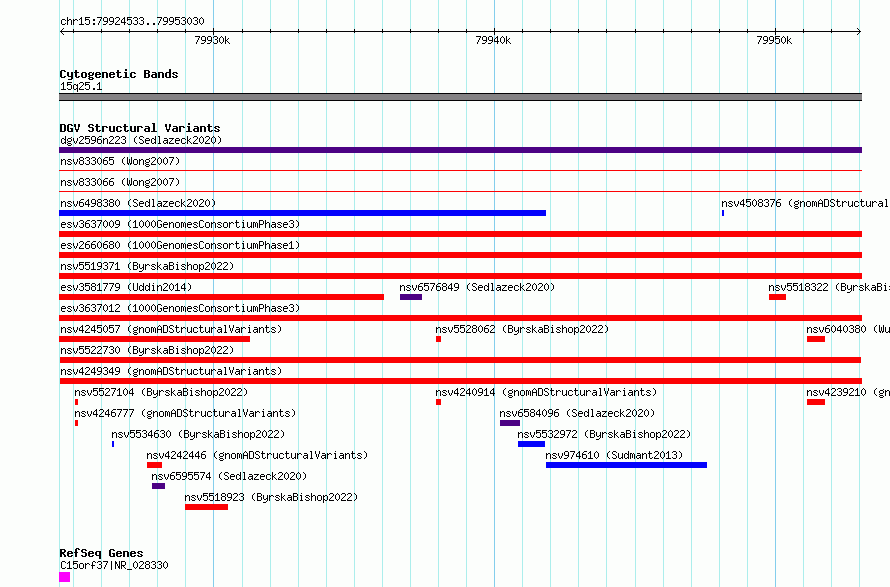Click the nsv6595574 (Sedlazeck2020) label

pos(229,476)
